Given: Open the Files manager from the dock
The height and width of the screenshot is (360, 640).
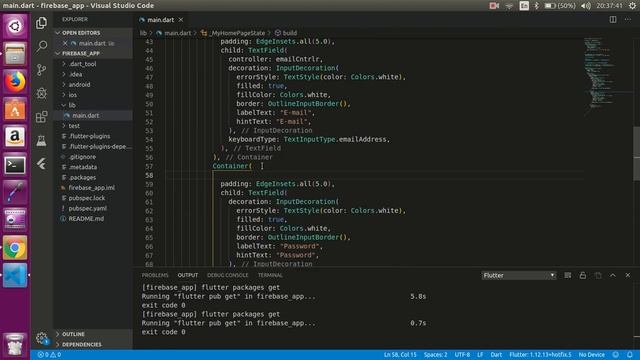Looking at the screenshot, I should (15, 53).
